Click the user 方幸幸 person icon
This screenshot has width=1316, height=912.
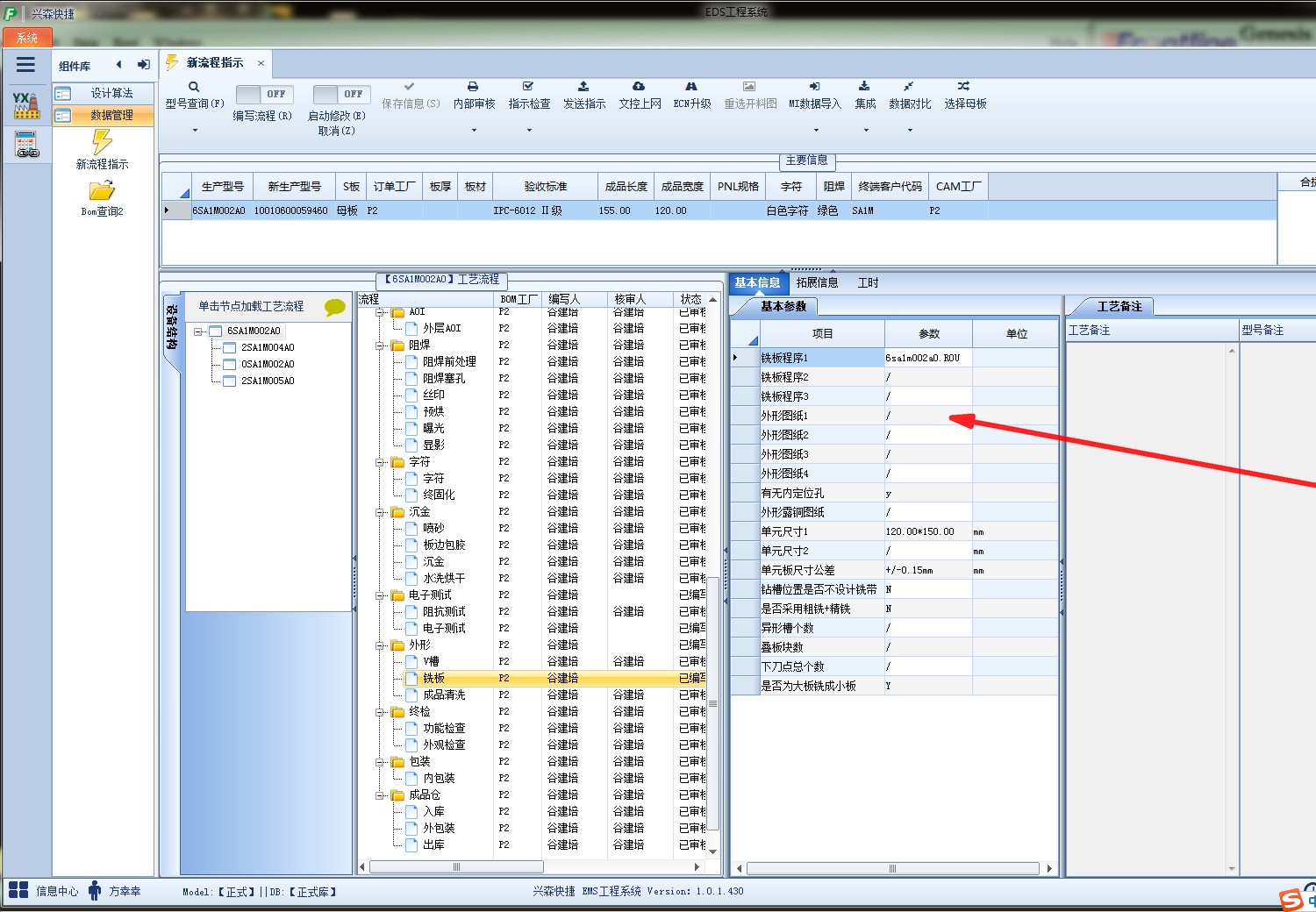point(95,890)
